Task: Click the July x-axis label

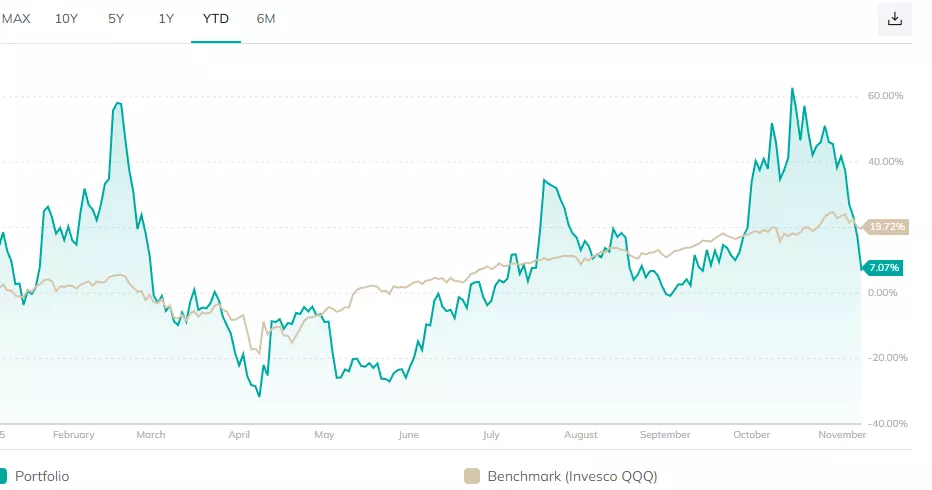Action: tap(491, 435)
